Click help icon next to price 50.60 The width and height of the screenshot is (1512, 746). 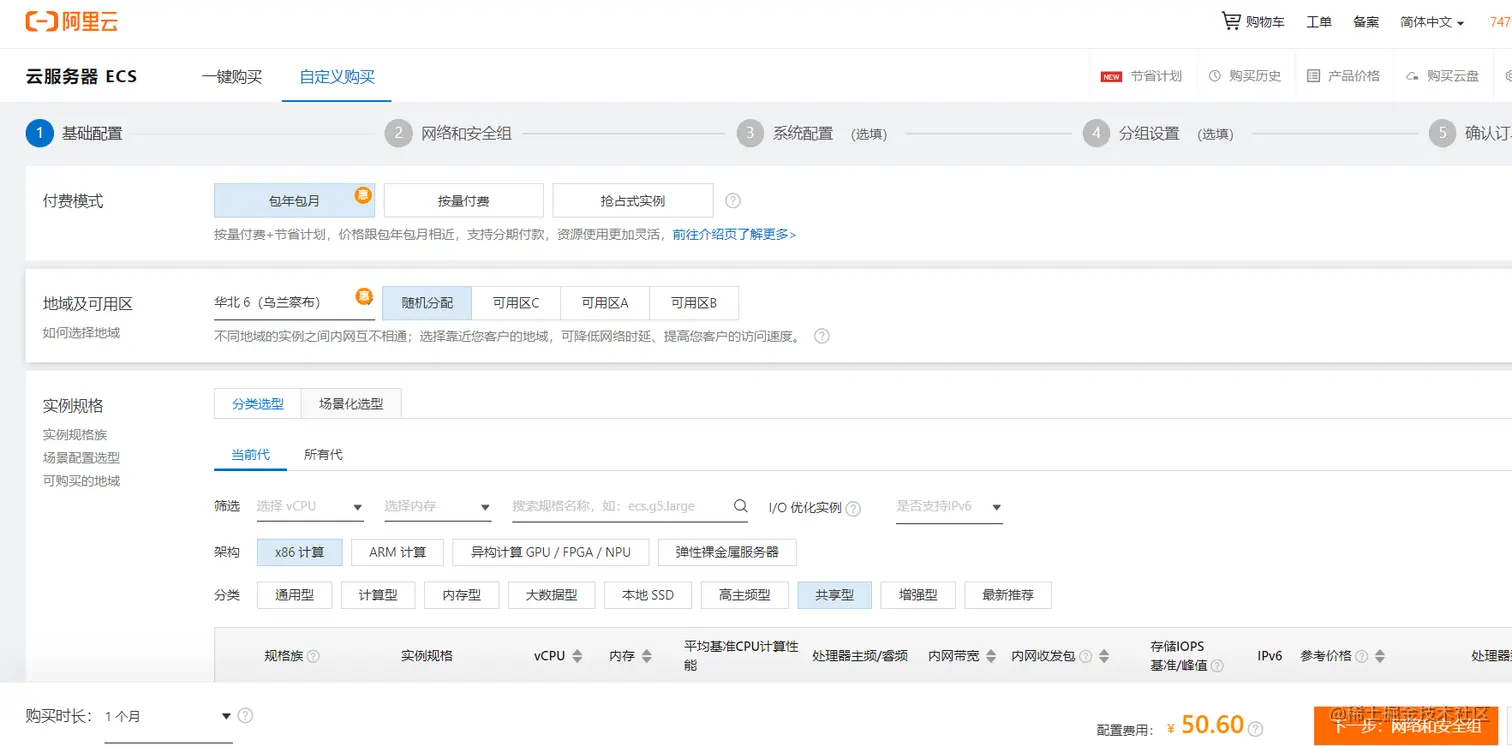coord(1256,730)
